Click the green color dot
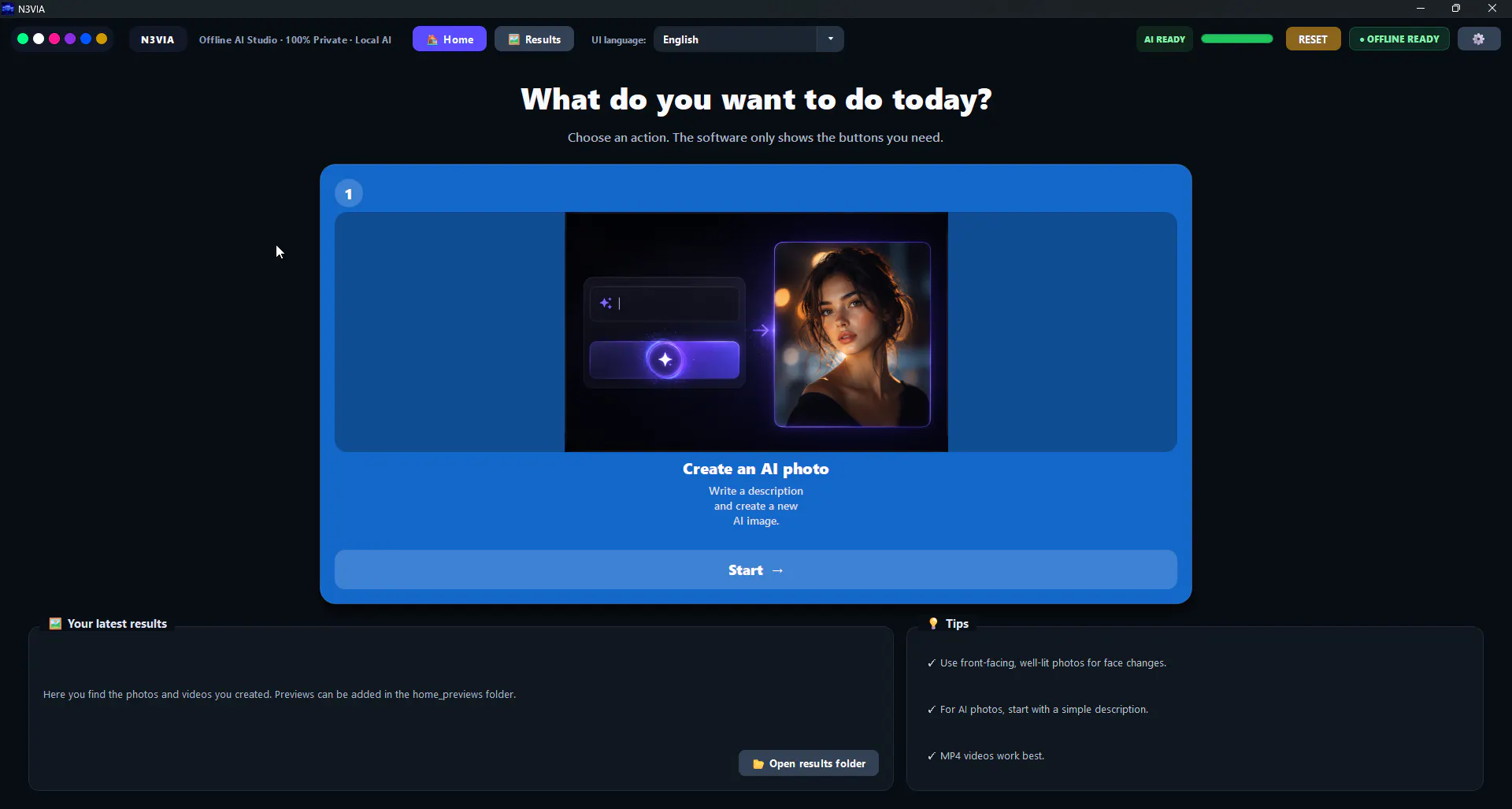The height and width of the screenshot is (809, 1512). (23, 39)
